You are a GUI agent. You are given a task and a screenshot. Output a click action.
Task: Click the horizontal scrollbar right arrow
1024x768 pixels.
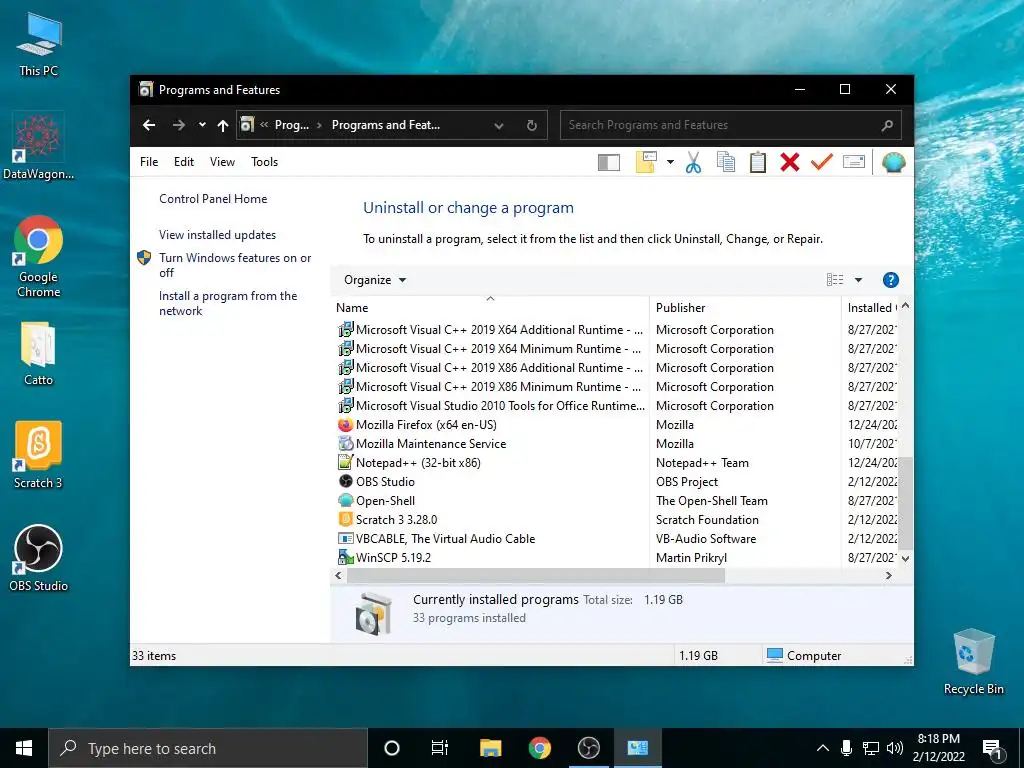(888, 575)
